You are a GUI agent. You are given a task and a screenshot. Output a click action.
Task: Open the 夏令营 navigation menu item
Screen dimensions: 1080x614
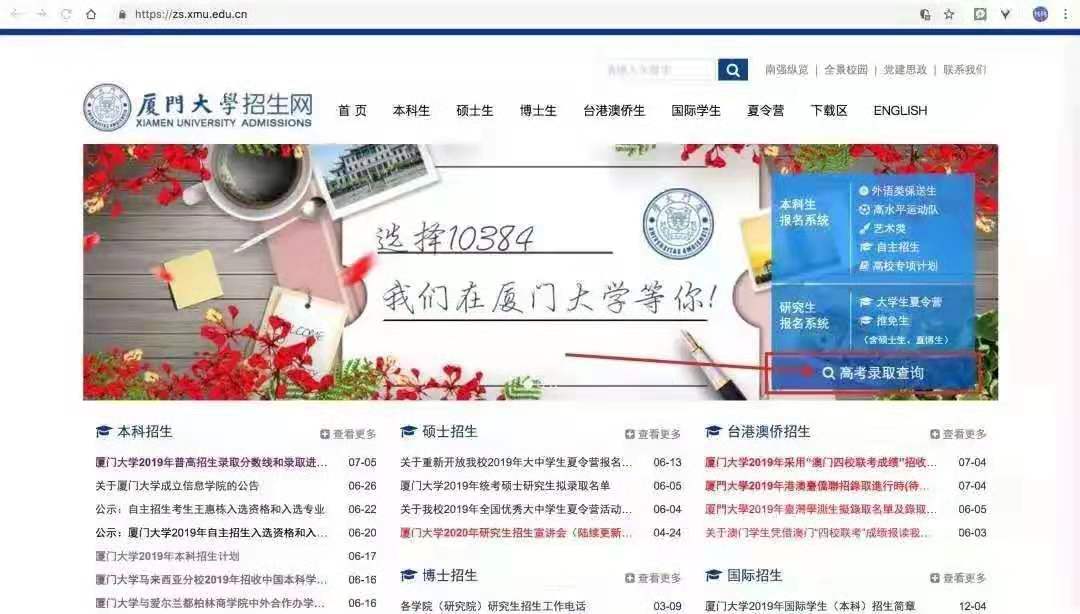[765, 111]
